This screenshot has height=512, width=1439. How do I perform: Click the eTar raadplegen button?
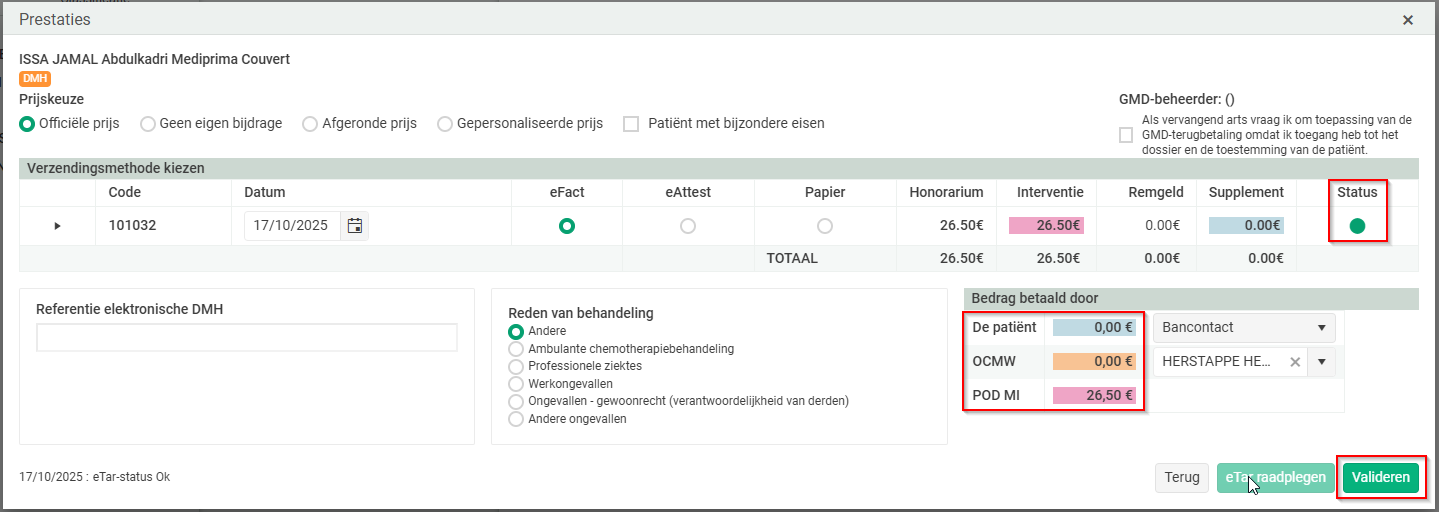1276,478
